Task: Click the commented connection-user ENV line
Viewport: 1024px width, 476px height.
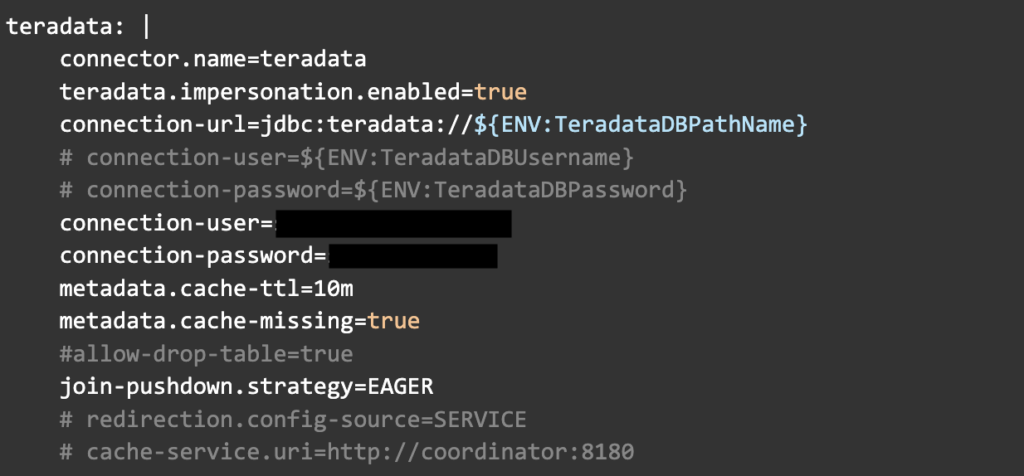Action: tap(346, 158)
